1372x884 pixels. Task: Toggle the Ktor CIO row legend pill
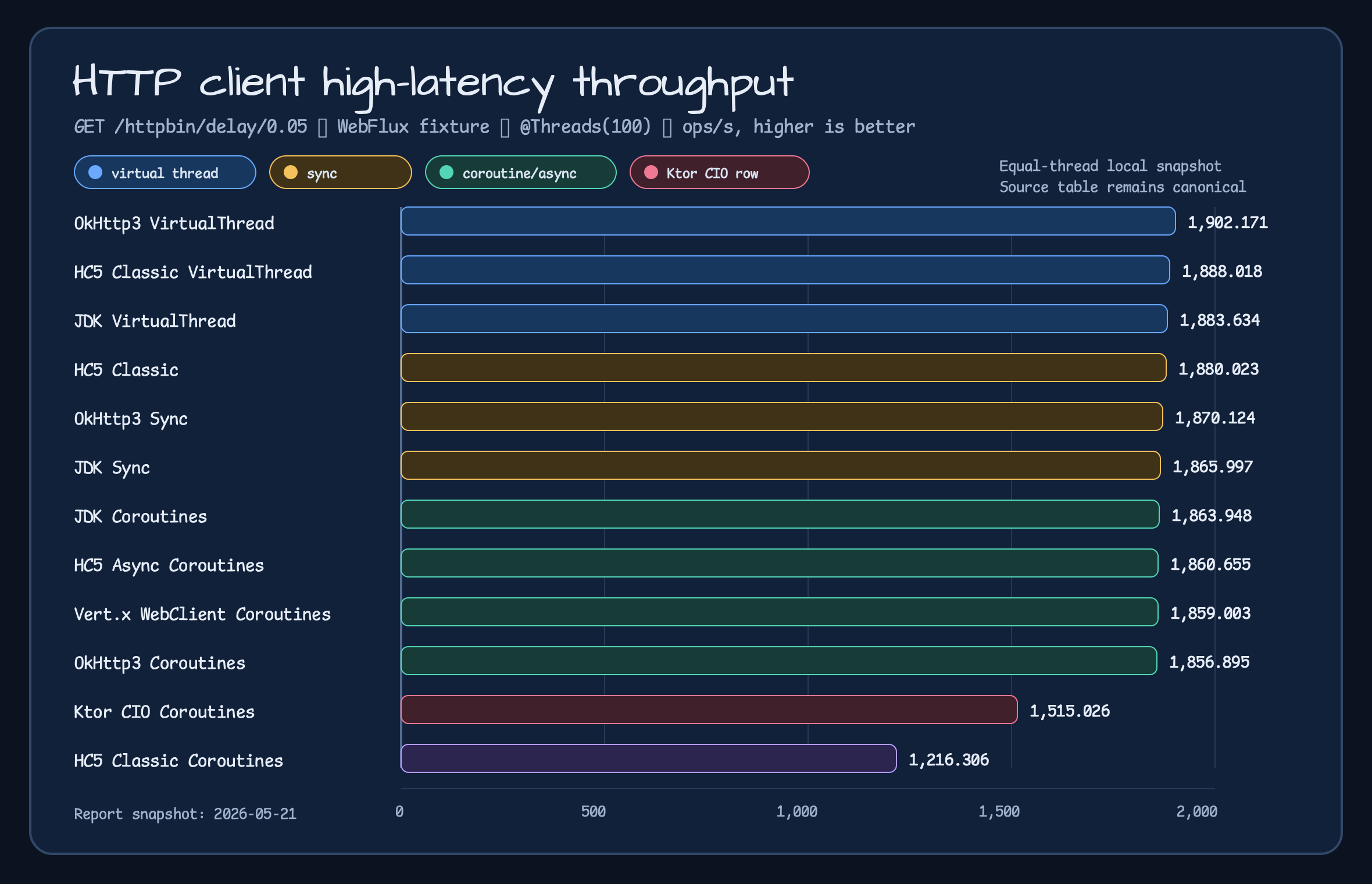click(x=720, y=172)
